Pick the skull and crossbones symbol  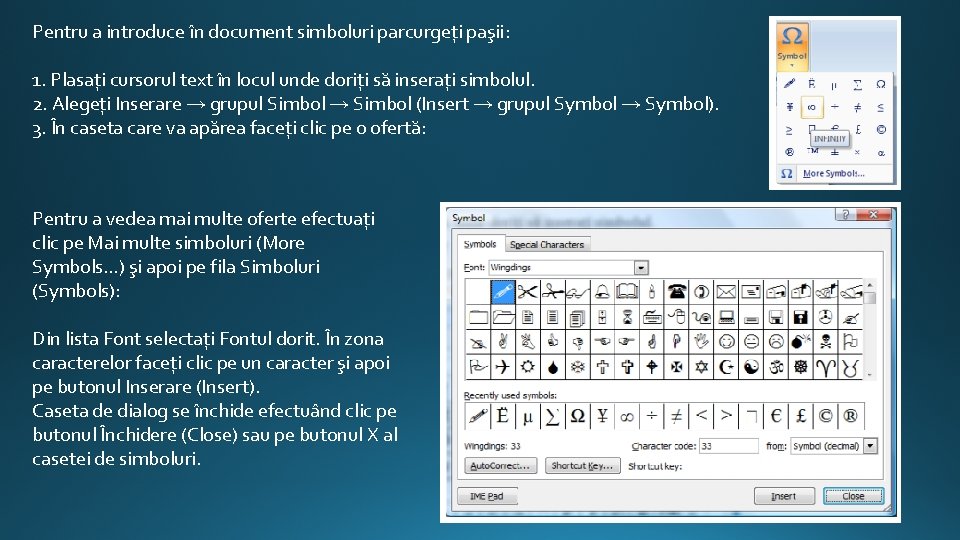[826, 342]
